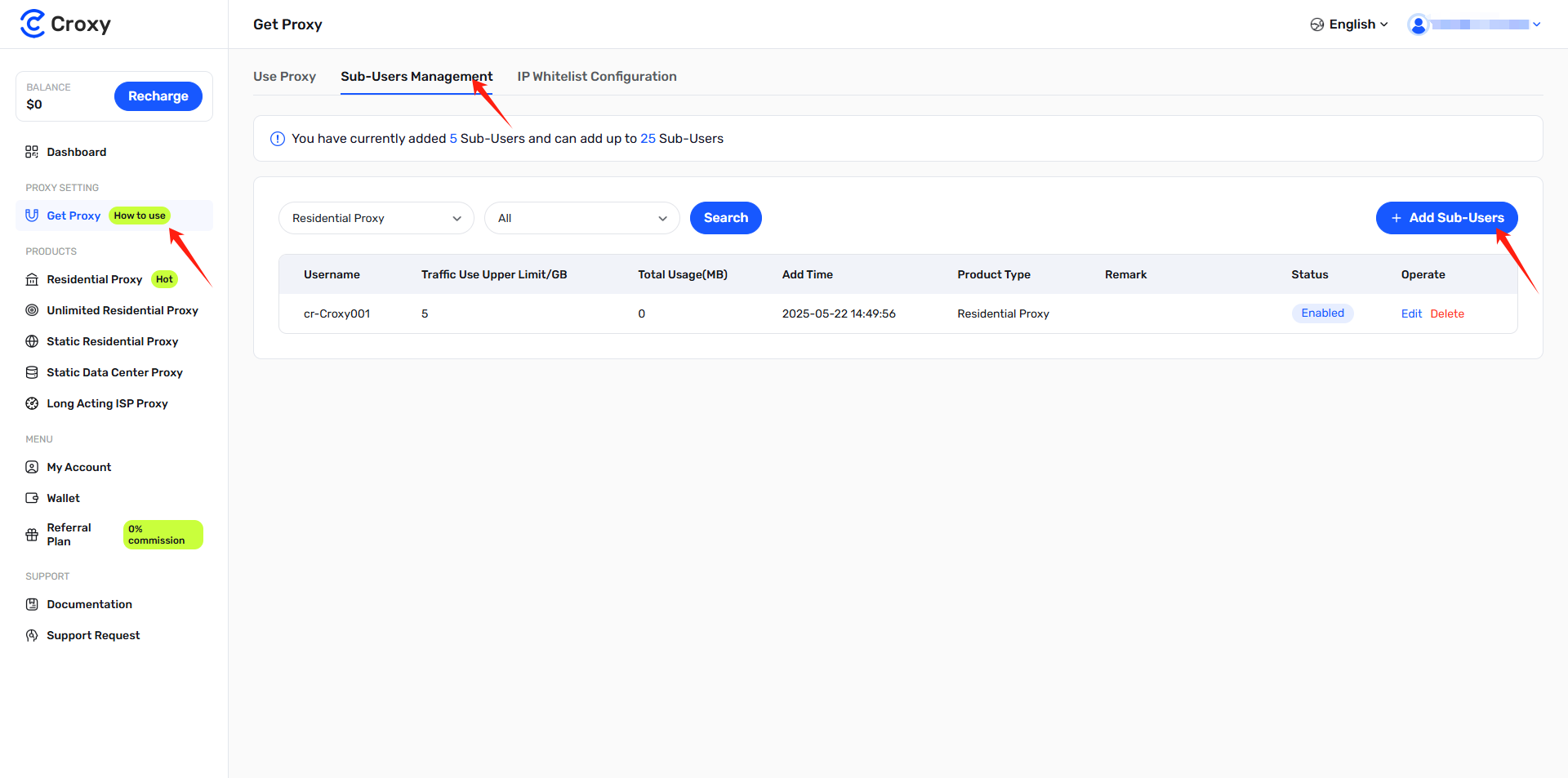
Task: Click the Croxy logo icon
Action: (x=33, y=24)
